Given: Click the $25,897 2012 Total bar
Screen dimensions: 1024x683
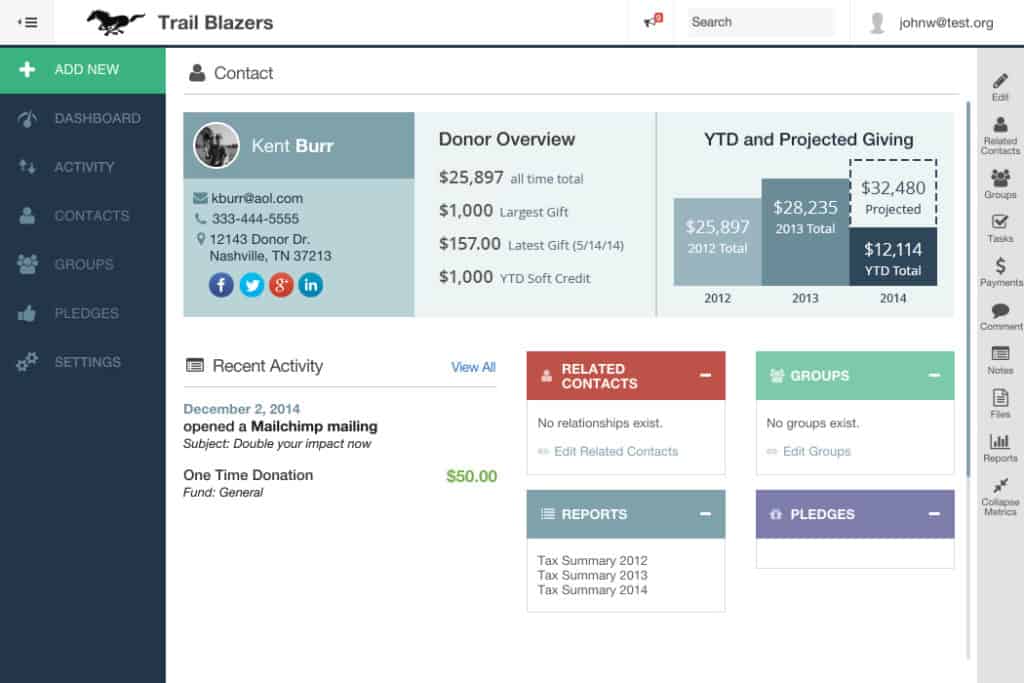Looking at the screenshot, I should coord(717,242).
